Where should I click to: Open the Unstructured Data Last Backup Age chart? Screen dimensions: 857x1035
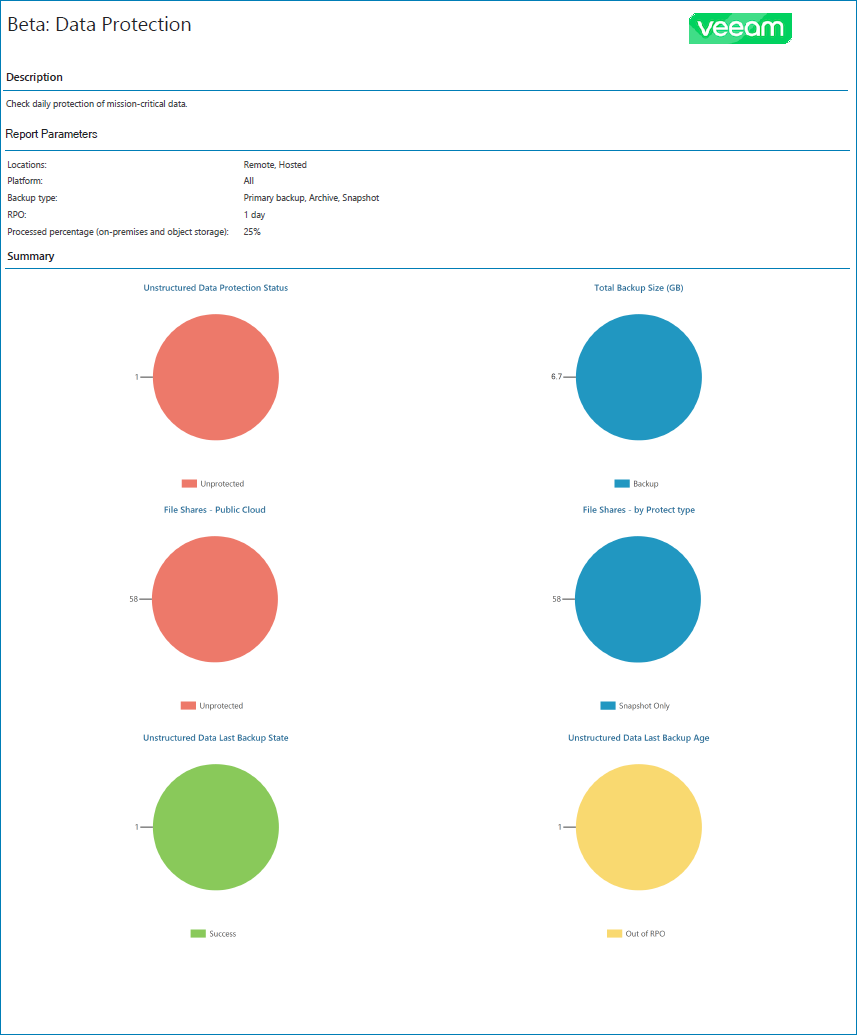638,737
